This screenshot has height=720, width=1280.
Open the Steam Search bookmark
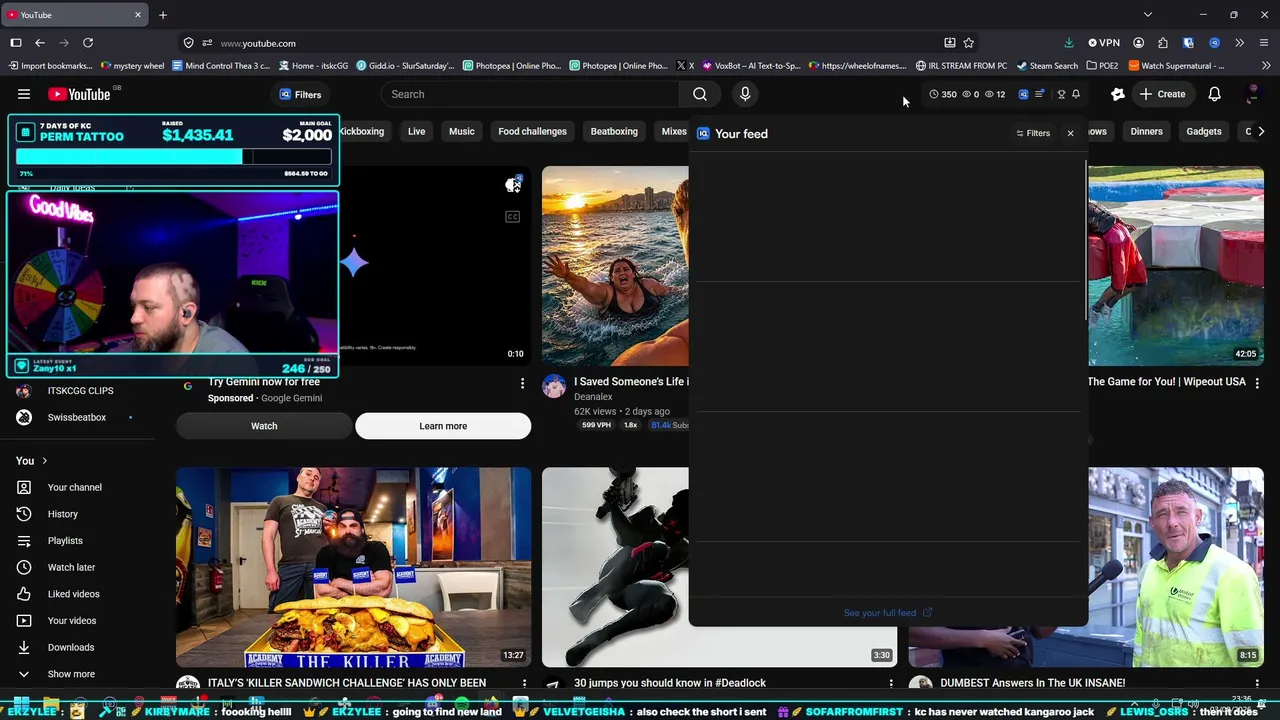[x=1047, y=66]
